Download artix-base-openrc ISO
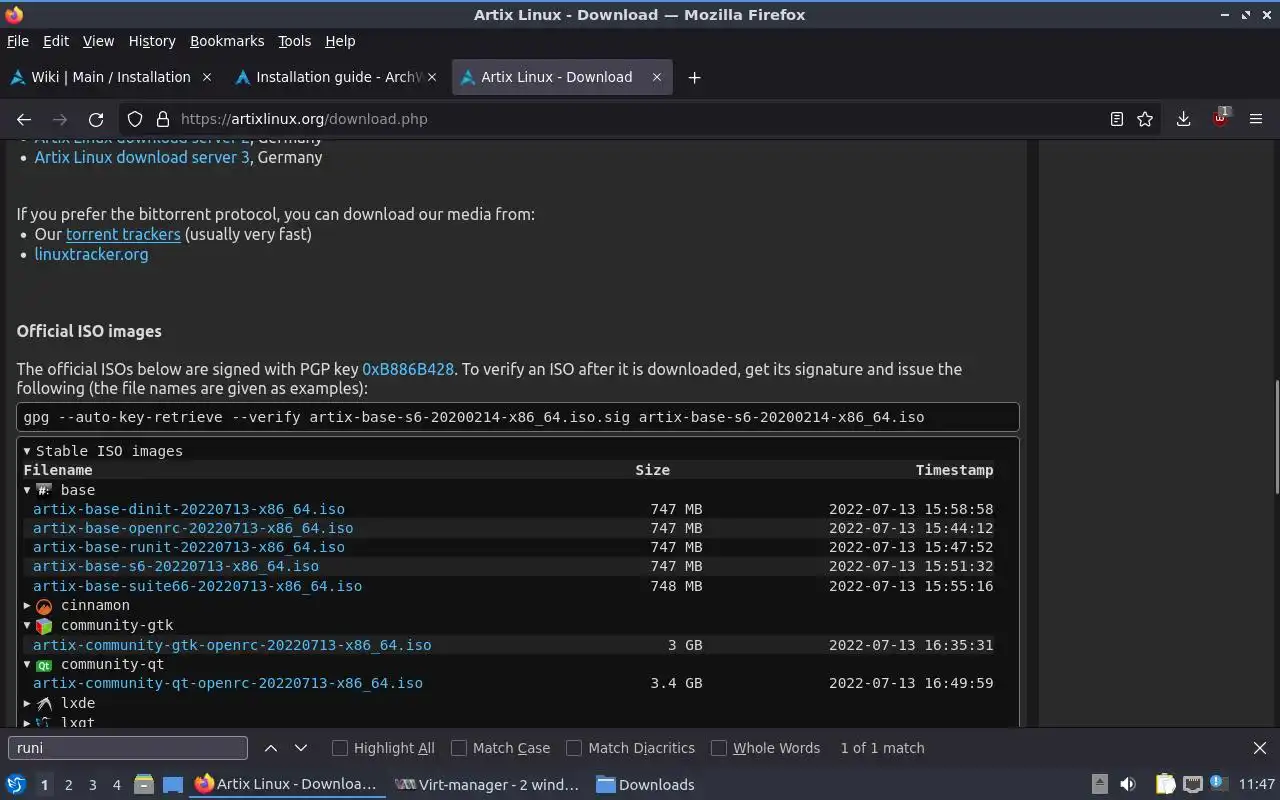 193,528
